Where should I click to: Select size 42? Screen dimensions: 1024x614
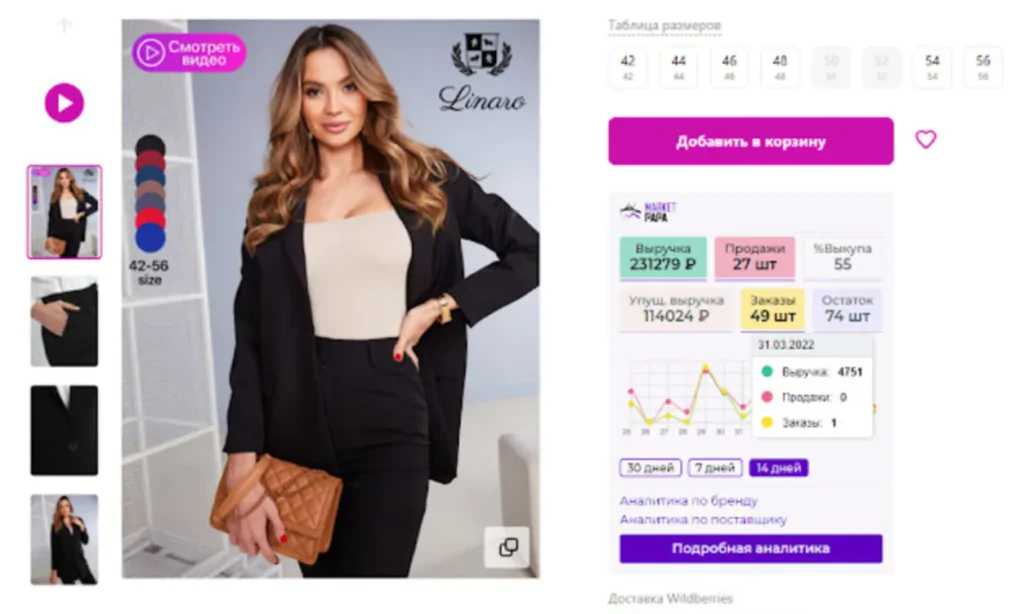(x=628, y=67)
